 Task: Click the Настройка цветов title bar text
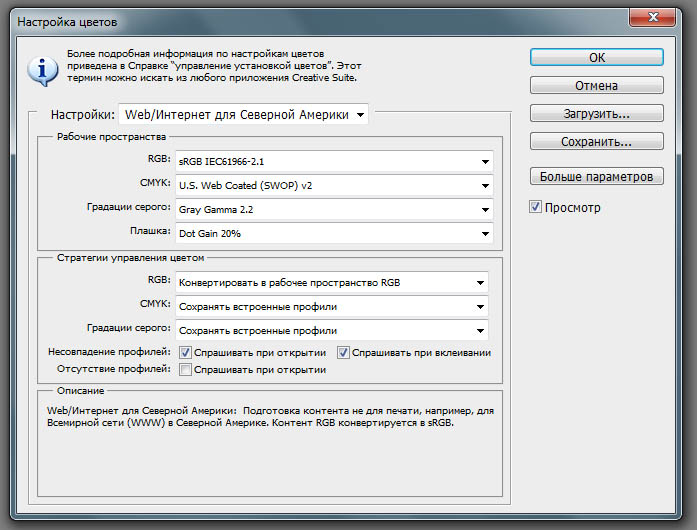67,22
